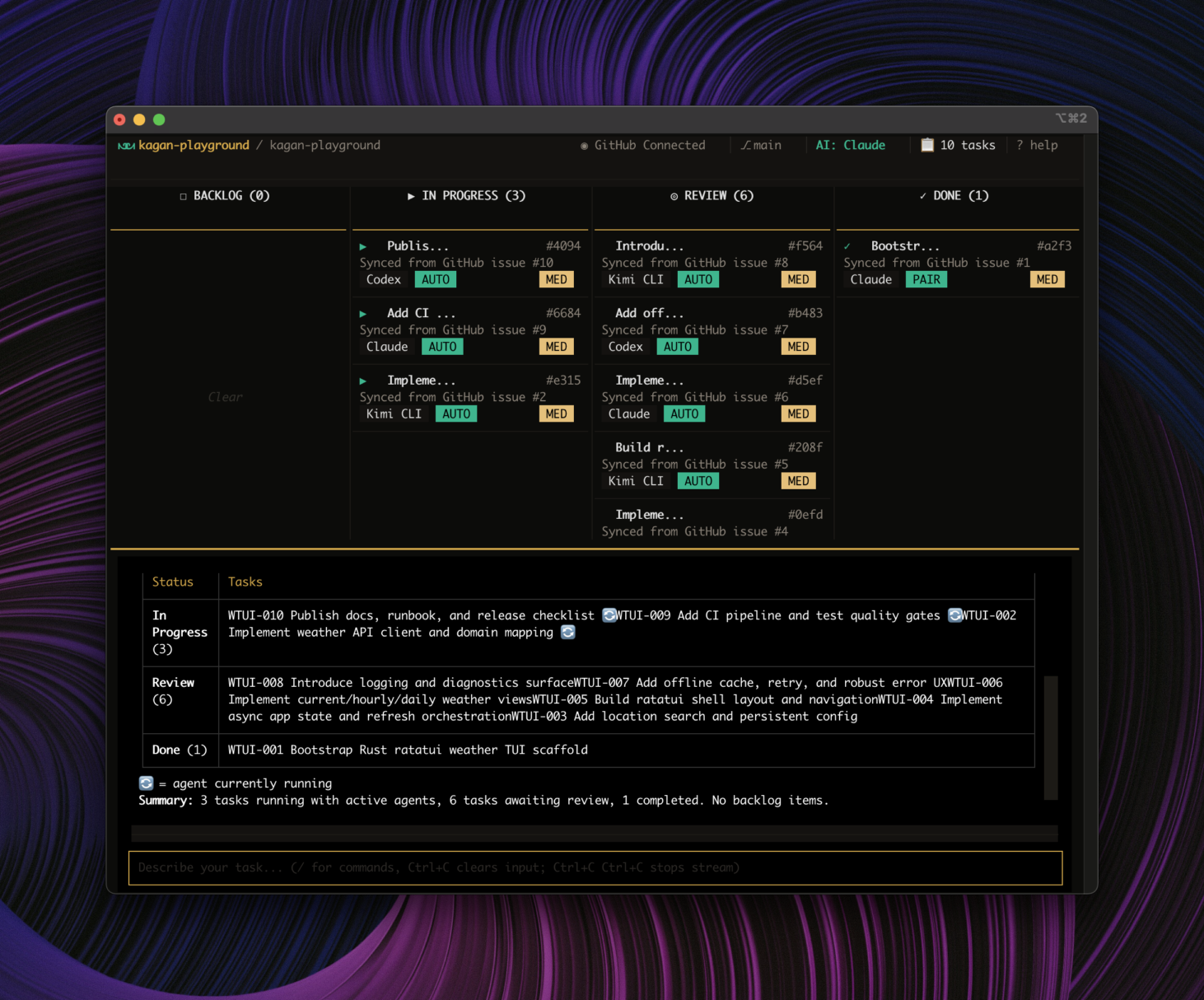
Task: Click Synced from GitHub issue #4 text
Action: point(695,532)
